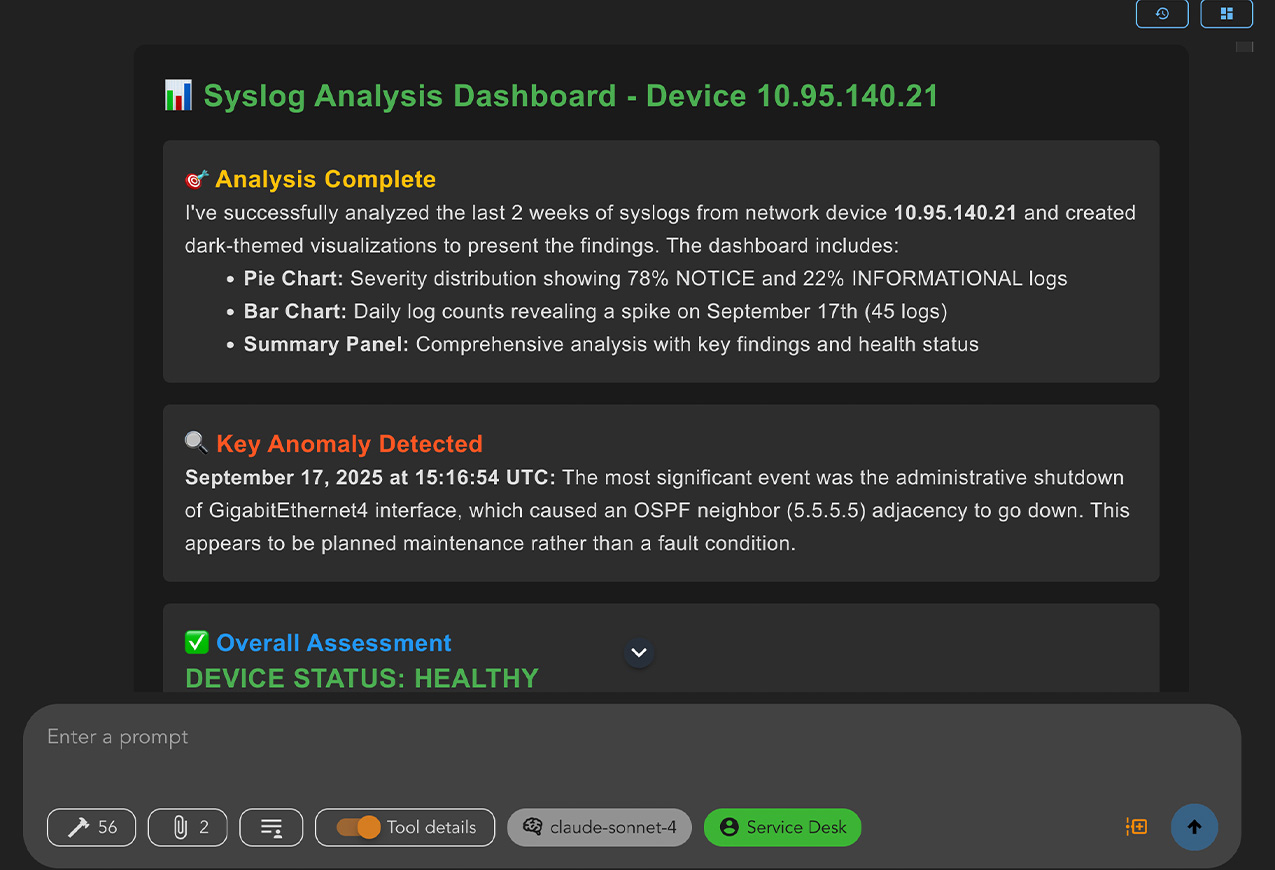Click the bar chart icon in dashboard title
The height and width of the screenshot is (870, 1275).
coord(178,96)
